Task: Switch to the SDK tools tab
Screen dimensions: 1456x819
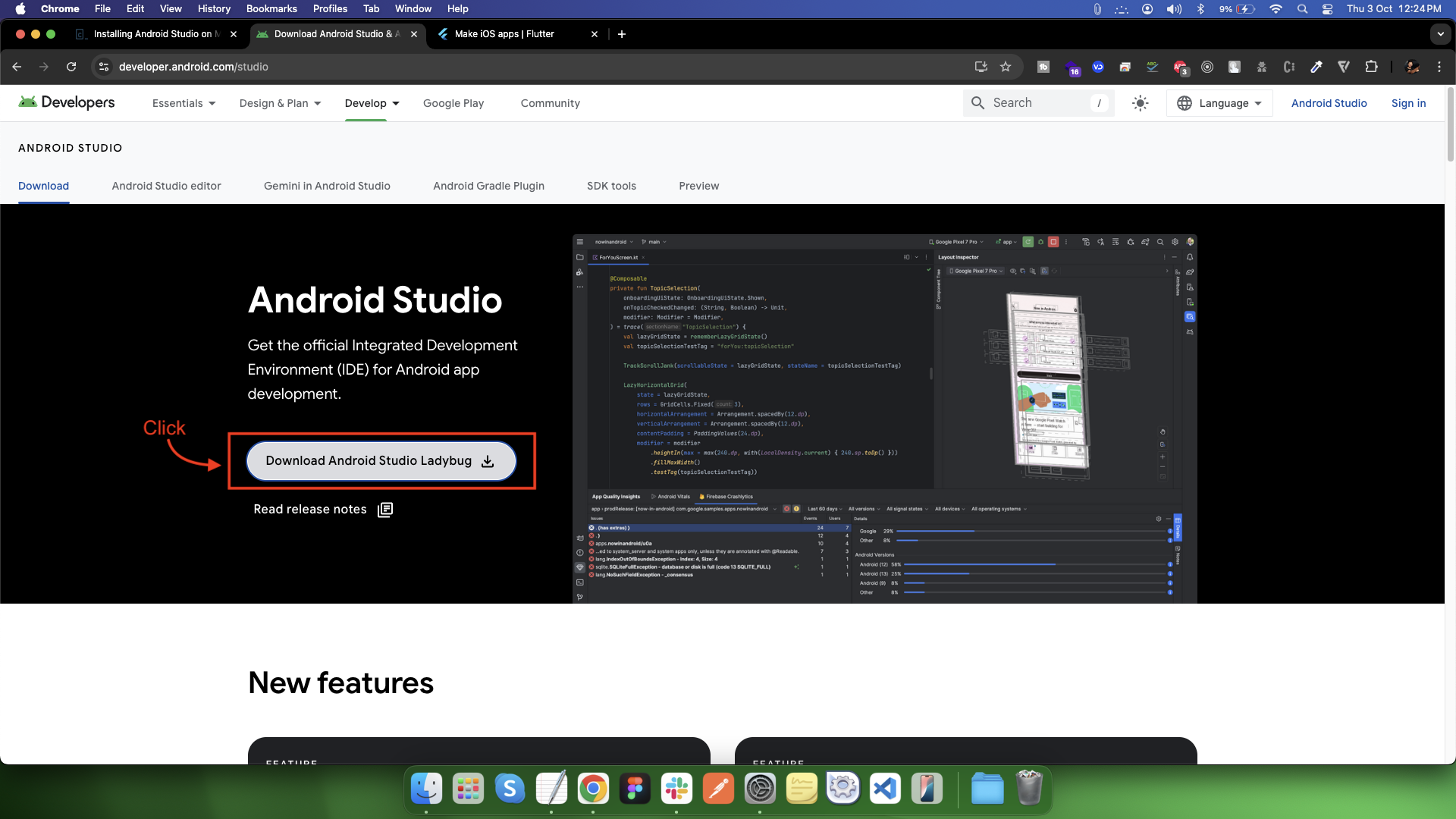Action: point(612,186)
